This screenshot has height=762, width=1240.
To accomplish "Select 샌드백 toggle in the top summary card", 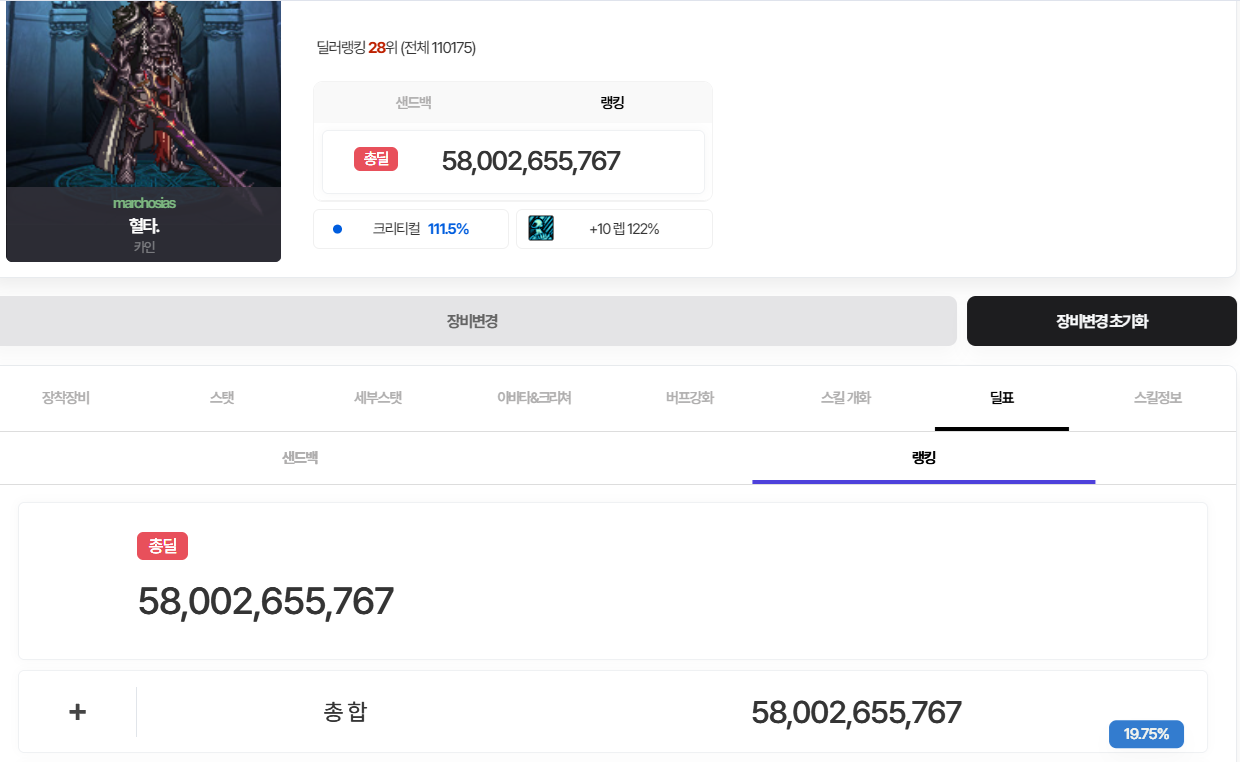I will click(x=413, y=103).
